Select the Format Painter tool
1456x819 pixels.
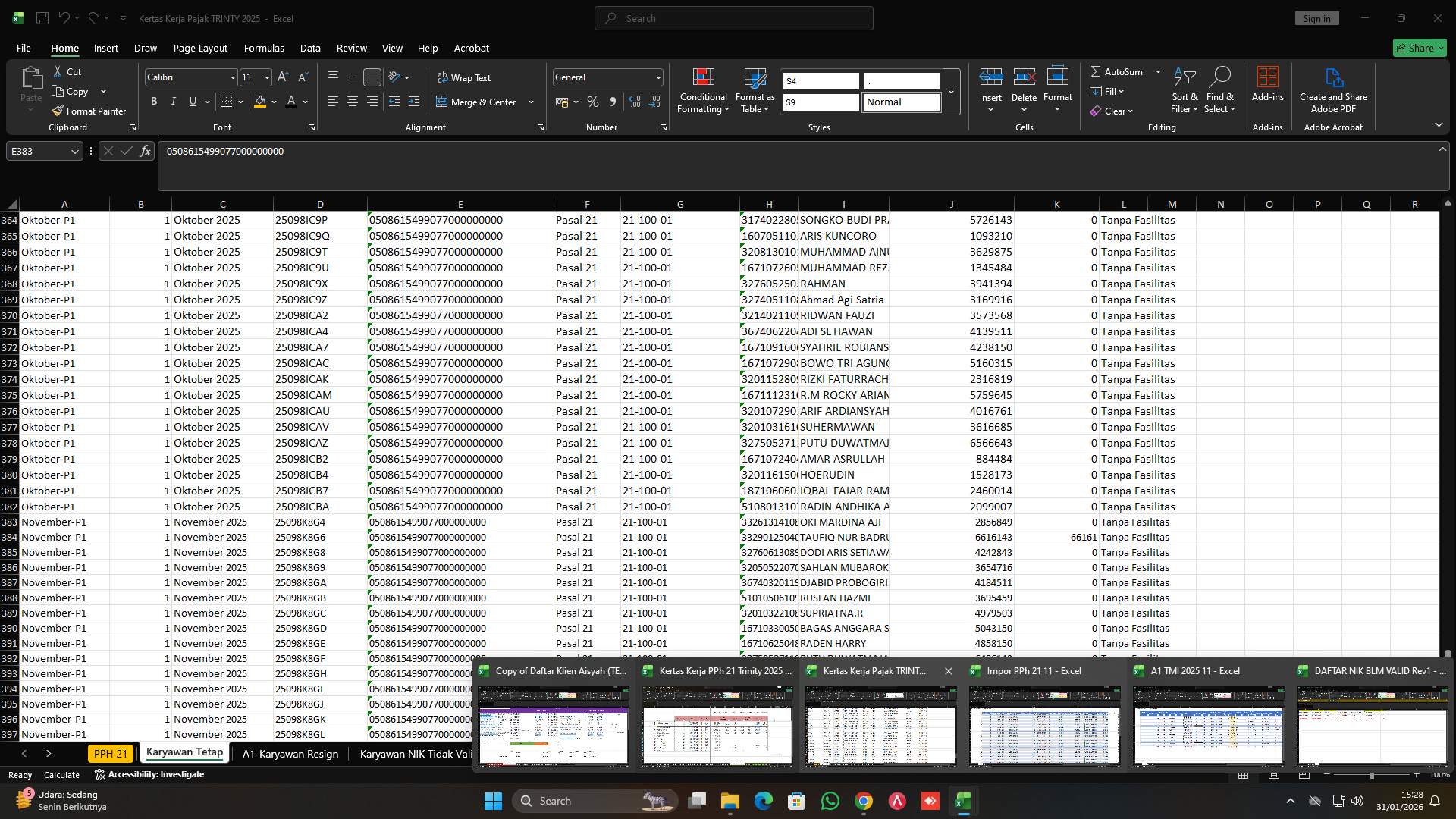pyautogui.click(x=89, y=110)
